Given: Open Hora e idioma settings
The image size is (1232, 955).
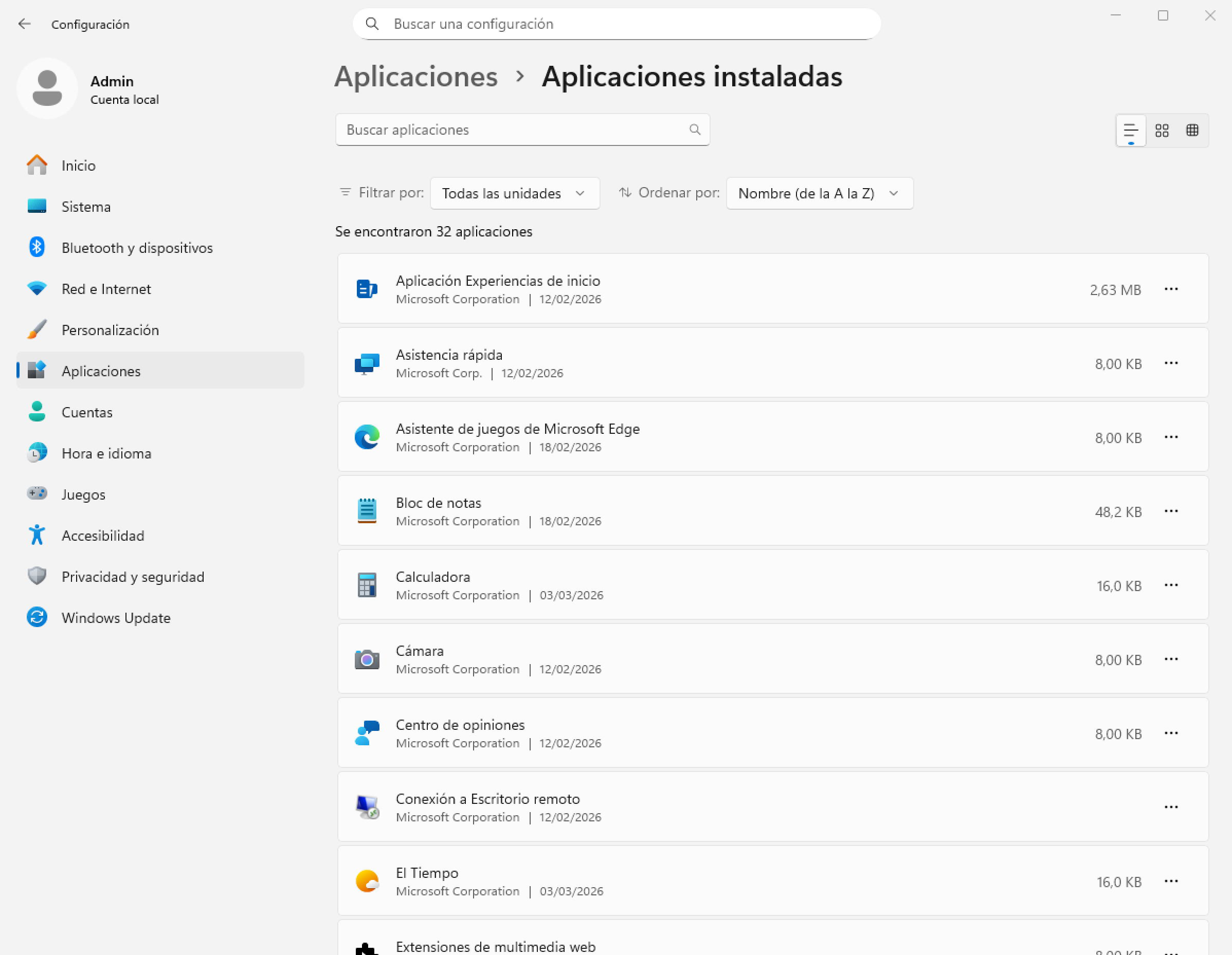Looking at the screenshot, I should pos(160,453).
